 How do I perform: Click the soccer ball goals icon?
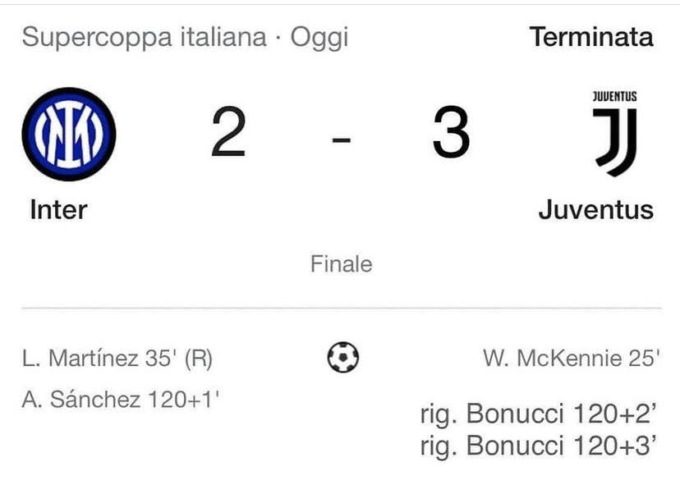[343, 357]
